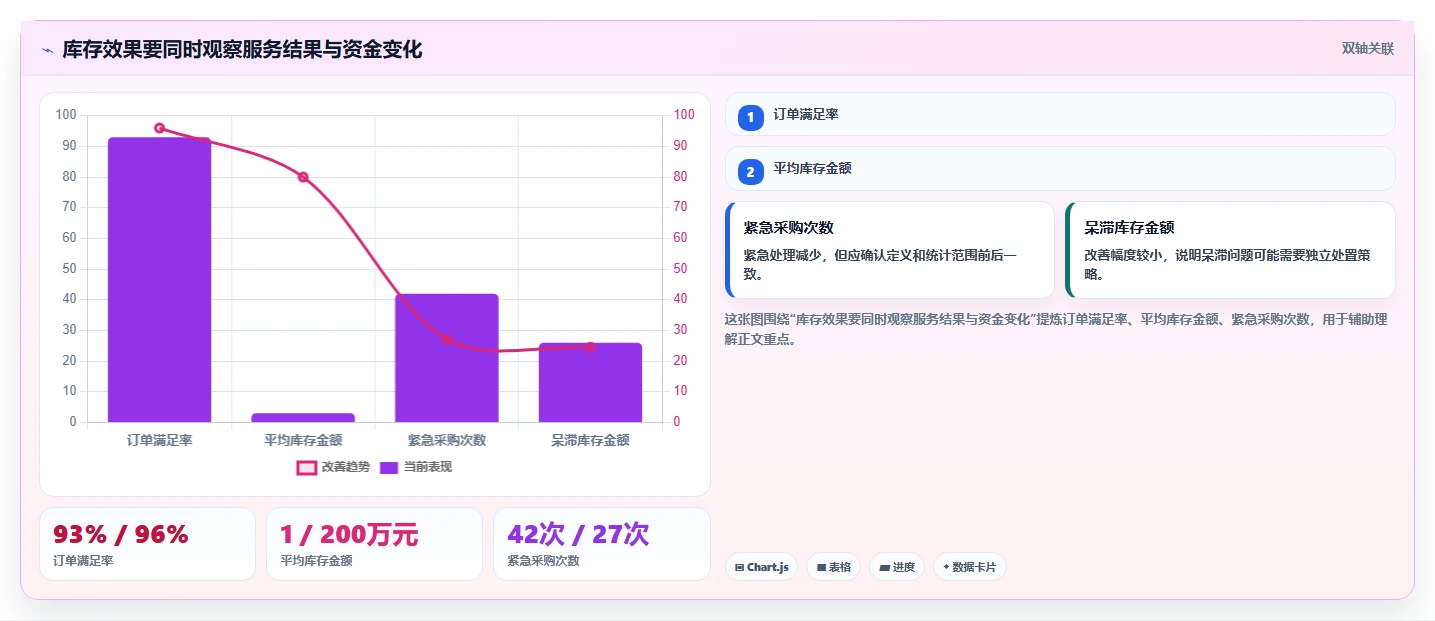Click the 订单满足率 purple bar
Image resolution: width=1435 pixels, height=621 pixels.
tap(159, 280)
